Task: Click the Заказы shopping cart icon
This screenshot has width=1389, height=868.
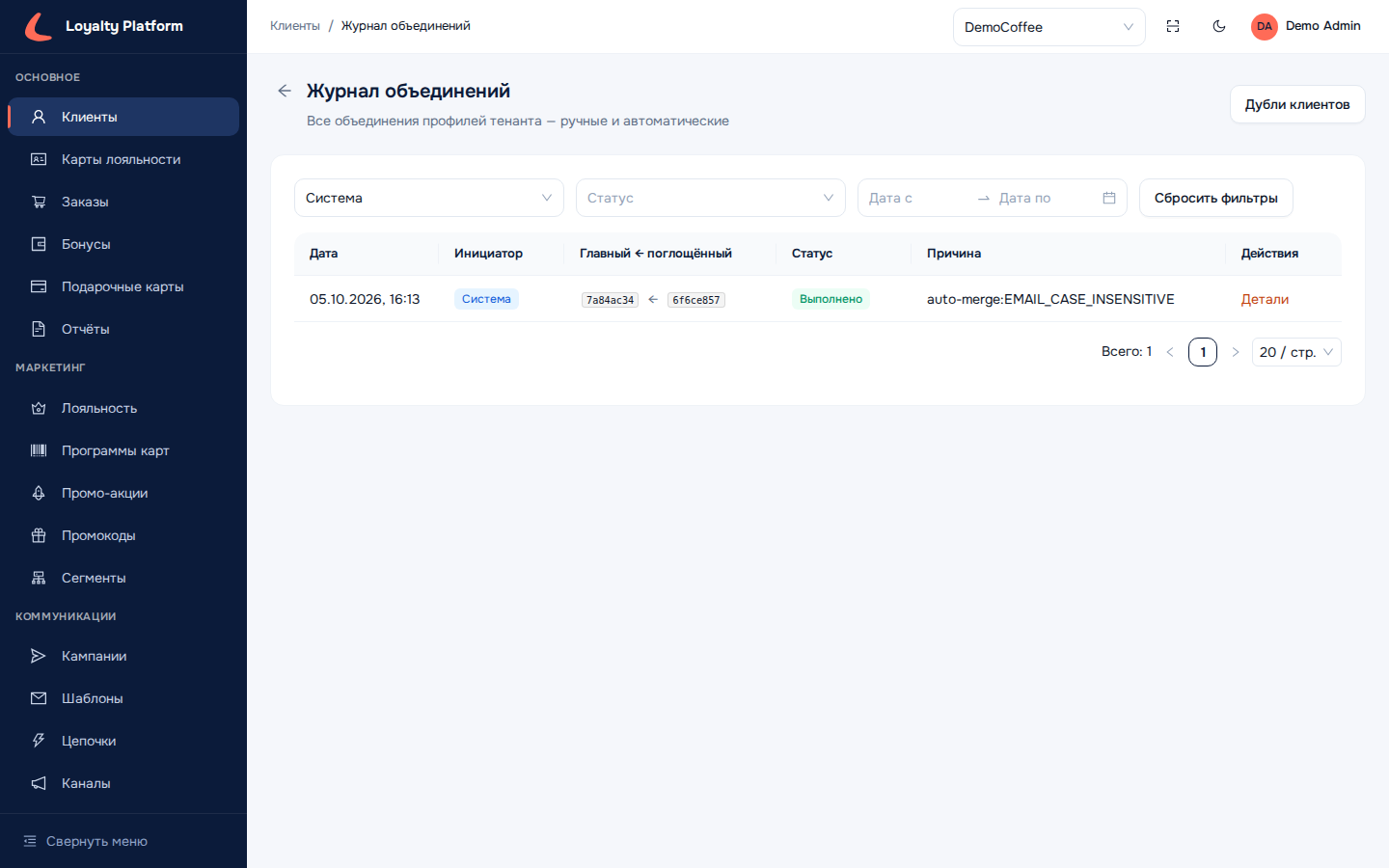Action: click(x=39, y=202)
